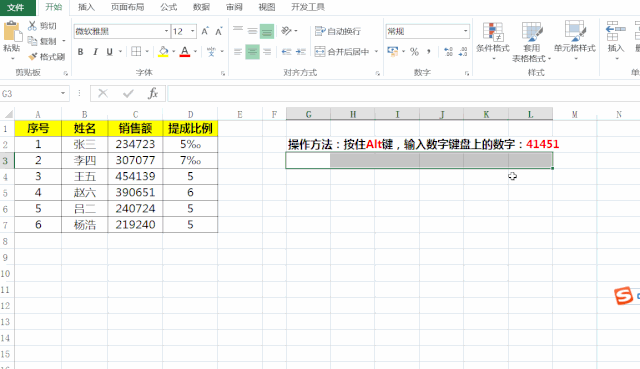Toggle Underline formatting
The height and width of the screenshot is (369, 640).
coord(109,51)
